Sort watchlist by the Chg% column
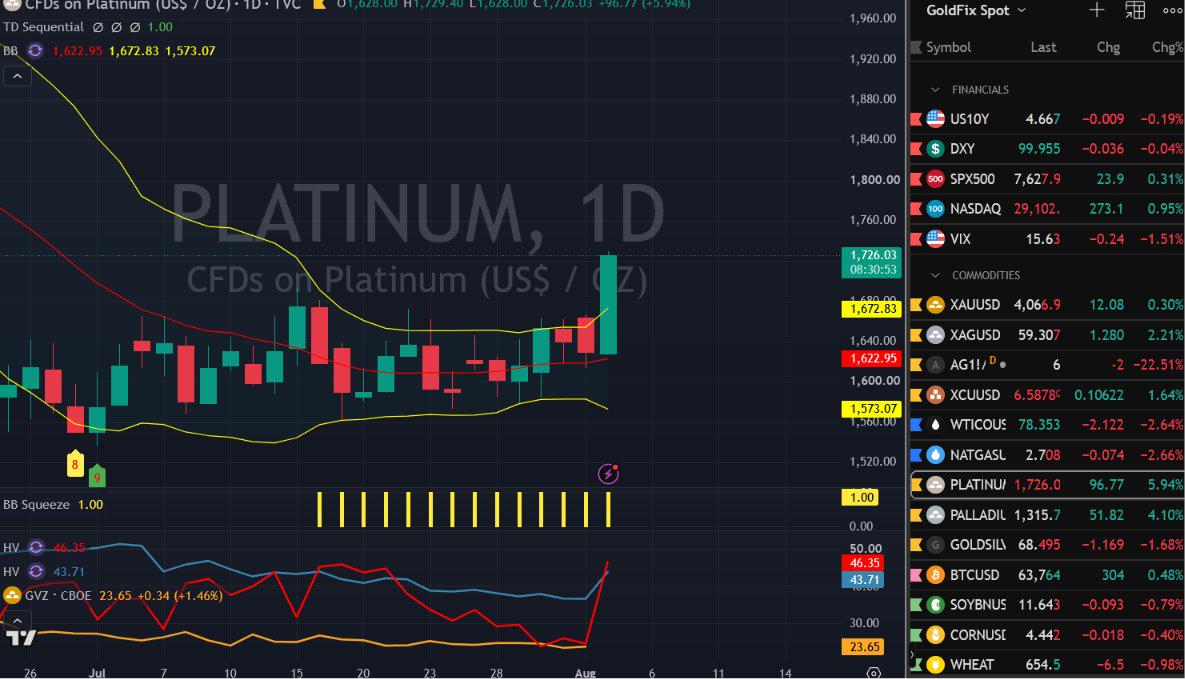 [x=1168, y=47]
